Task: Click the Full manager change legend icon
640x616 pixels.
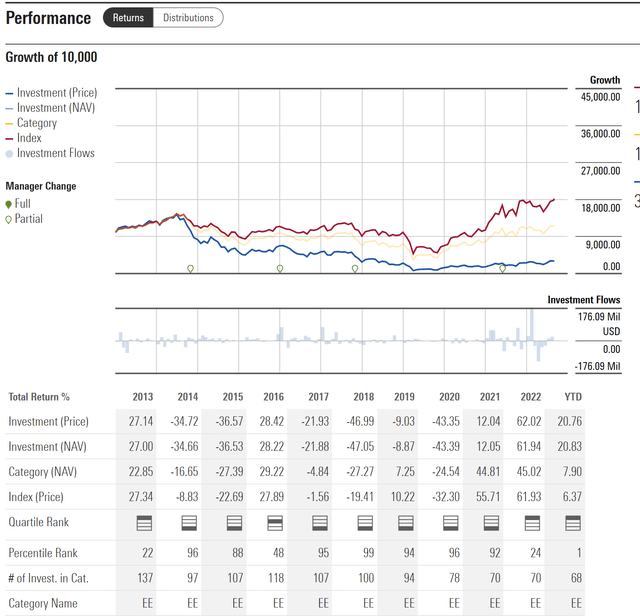Action: point(9,204)
